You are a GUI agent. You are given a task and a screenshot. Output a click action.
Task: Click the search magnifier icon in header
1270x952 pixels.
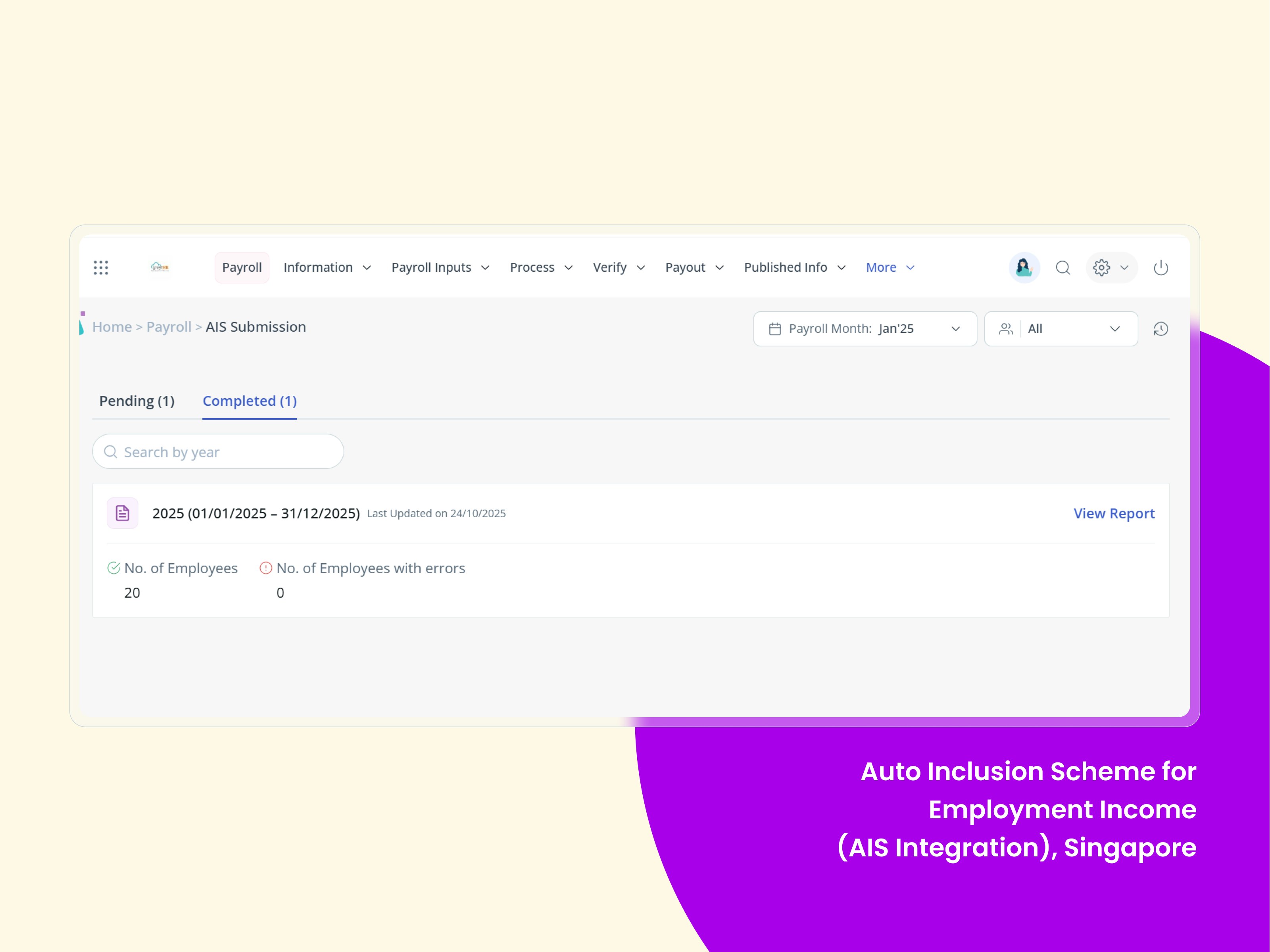pos(1063,268)
